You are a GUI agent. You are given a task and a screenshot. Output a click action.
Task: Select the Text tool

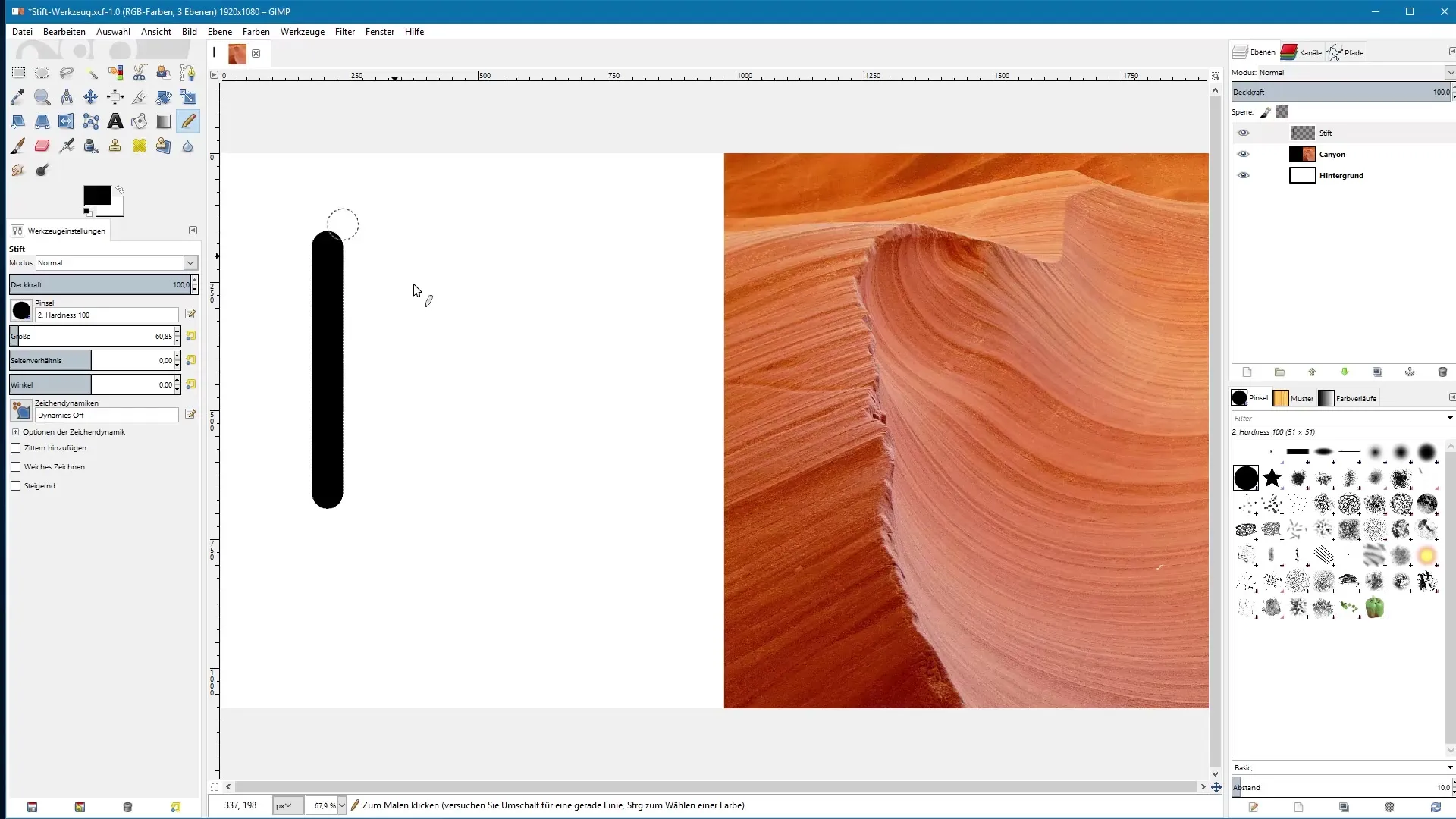115,121
